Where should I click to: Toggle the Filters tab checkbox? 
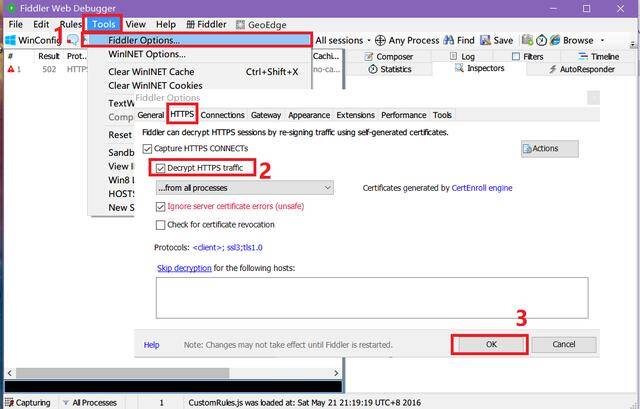click(516, 56)
